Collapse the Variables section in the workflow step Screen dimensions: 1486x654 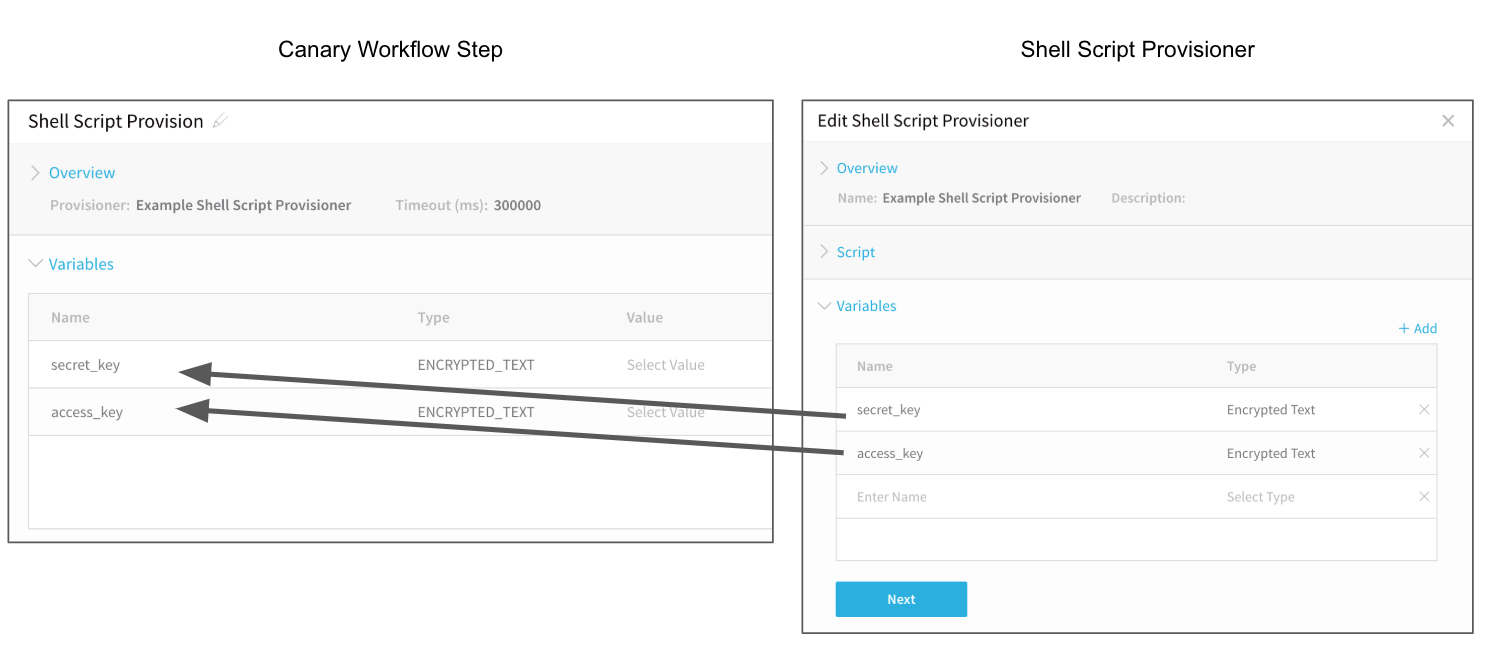coord(71,264)
